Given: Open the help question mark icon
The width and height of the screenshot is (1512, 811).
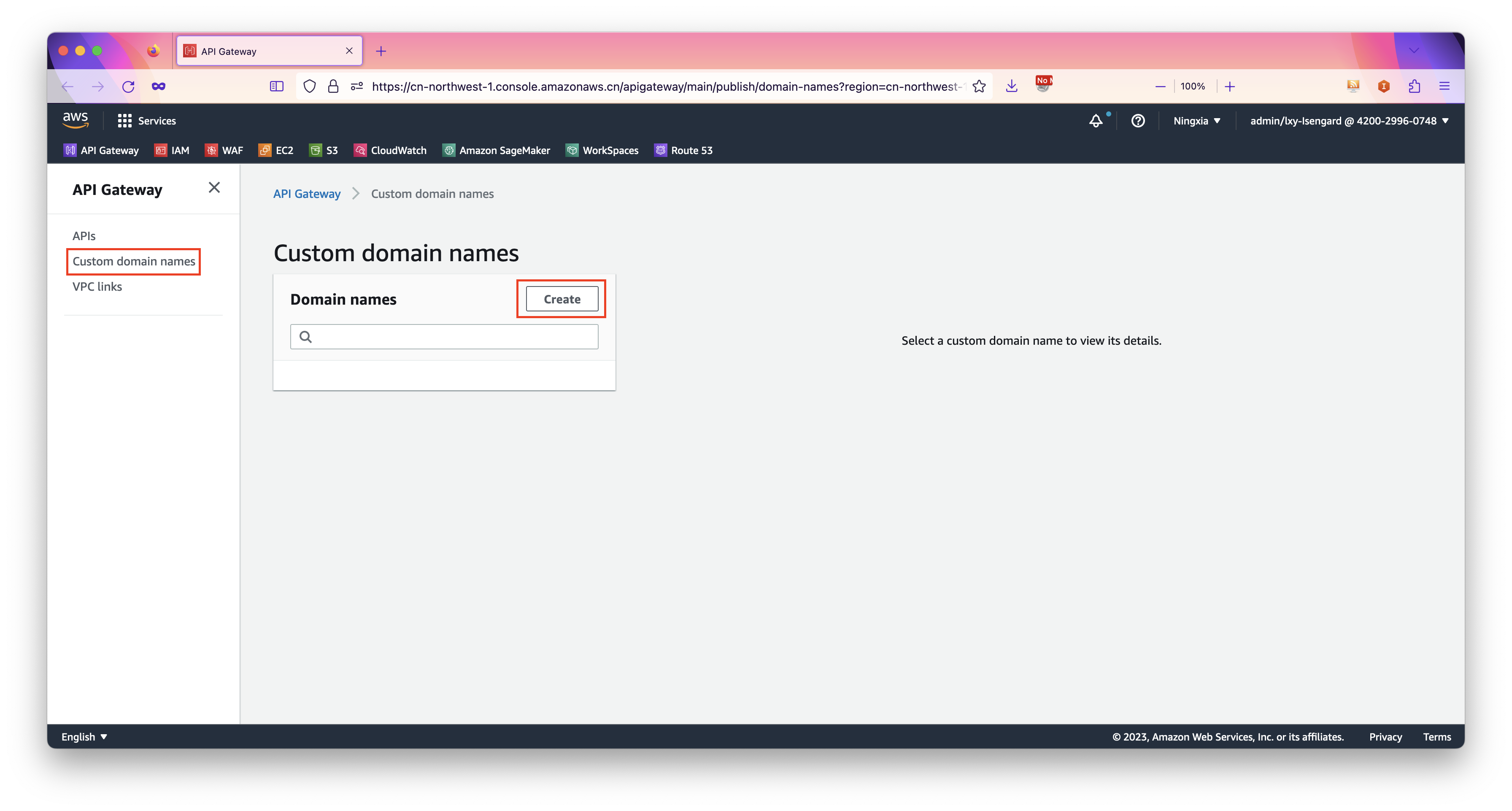Looking at the screenshot, I should tap(1137, 121).
